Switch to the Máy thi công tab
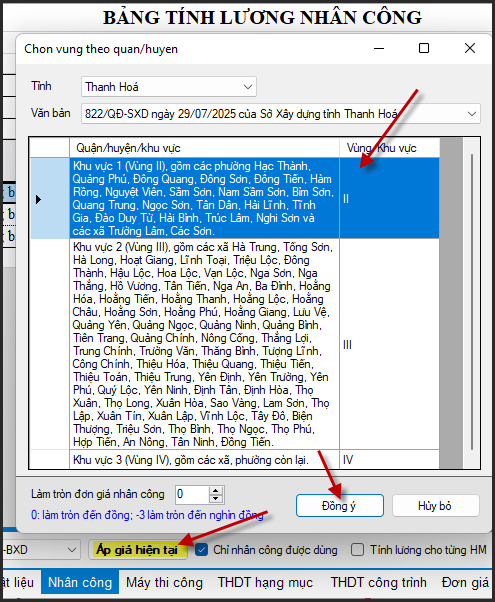The image size is (495, 602). 164,582
